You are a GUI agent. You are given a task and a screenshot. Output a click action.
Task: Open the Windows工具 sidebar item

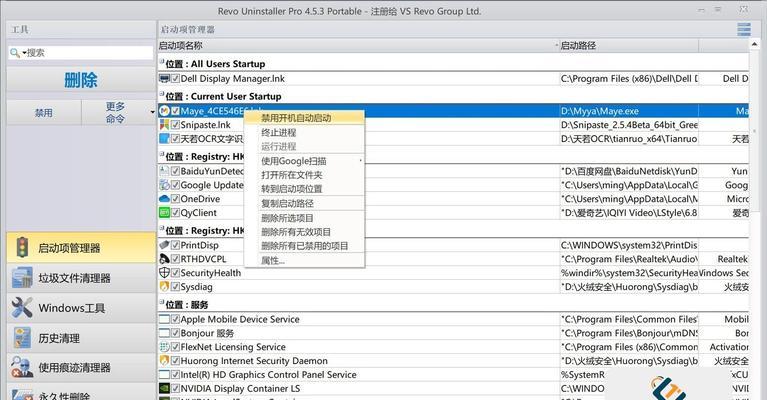pos(81,308)
